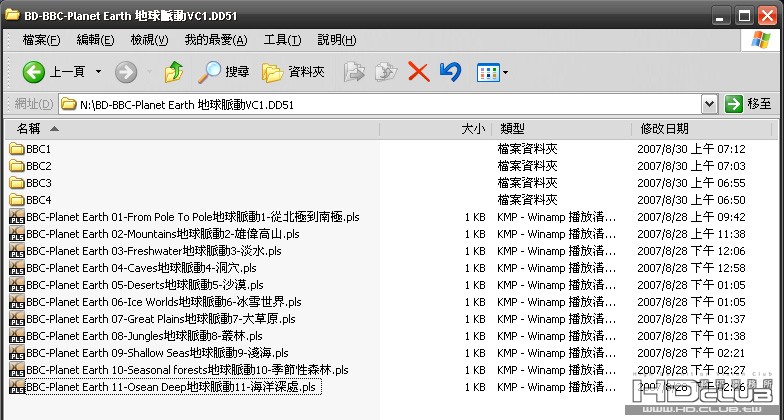Viewport: 784px width, 420px height.
Task: Select file name 'BBC-Planet Earth 07-Great Plains'
Action: pyautogui.click(x=161, y=319)
